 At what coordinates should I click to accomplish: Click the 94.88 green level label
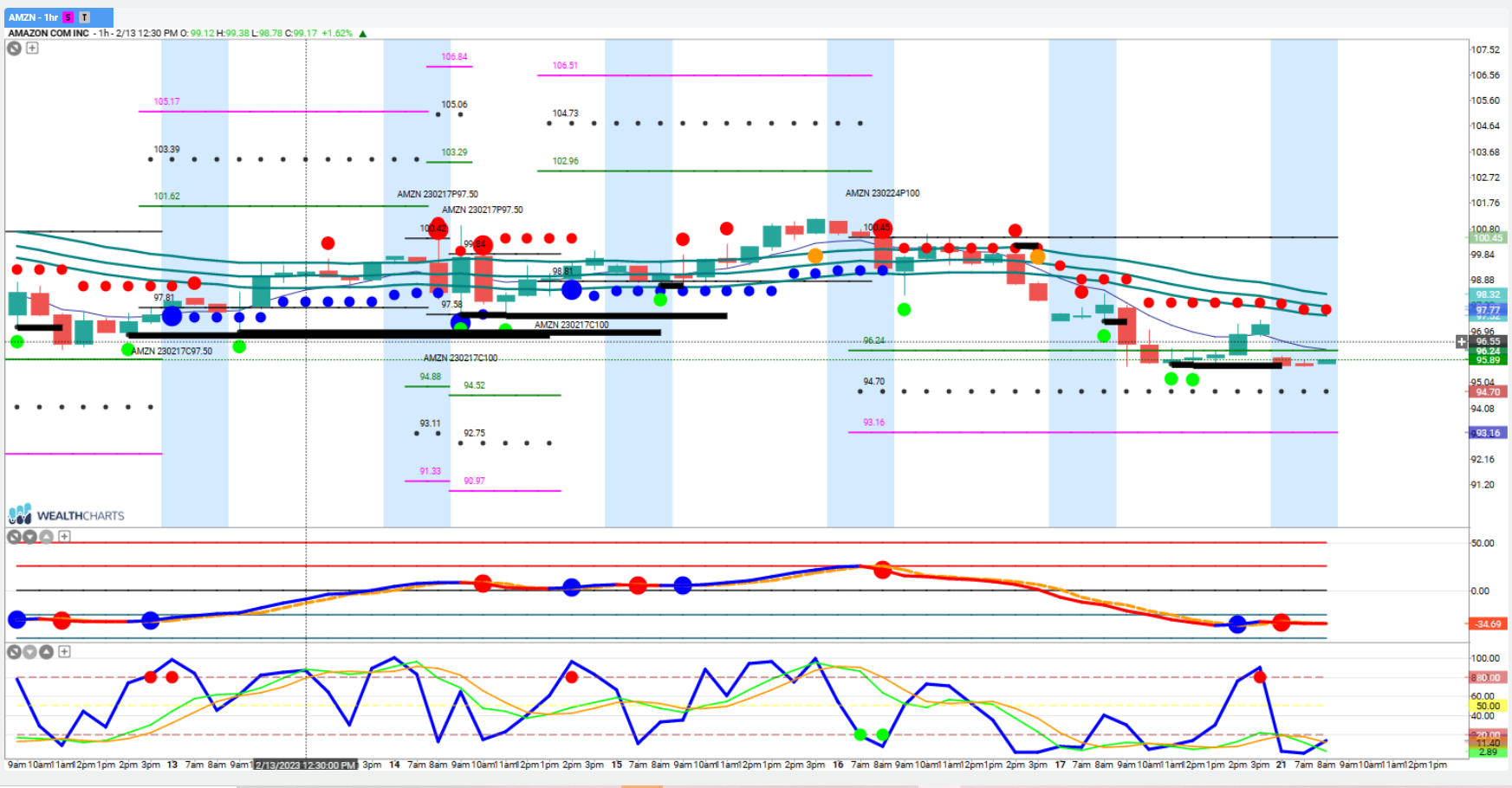[430, 377]
